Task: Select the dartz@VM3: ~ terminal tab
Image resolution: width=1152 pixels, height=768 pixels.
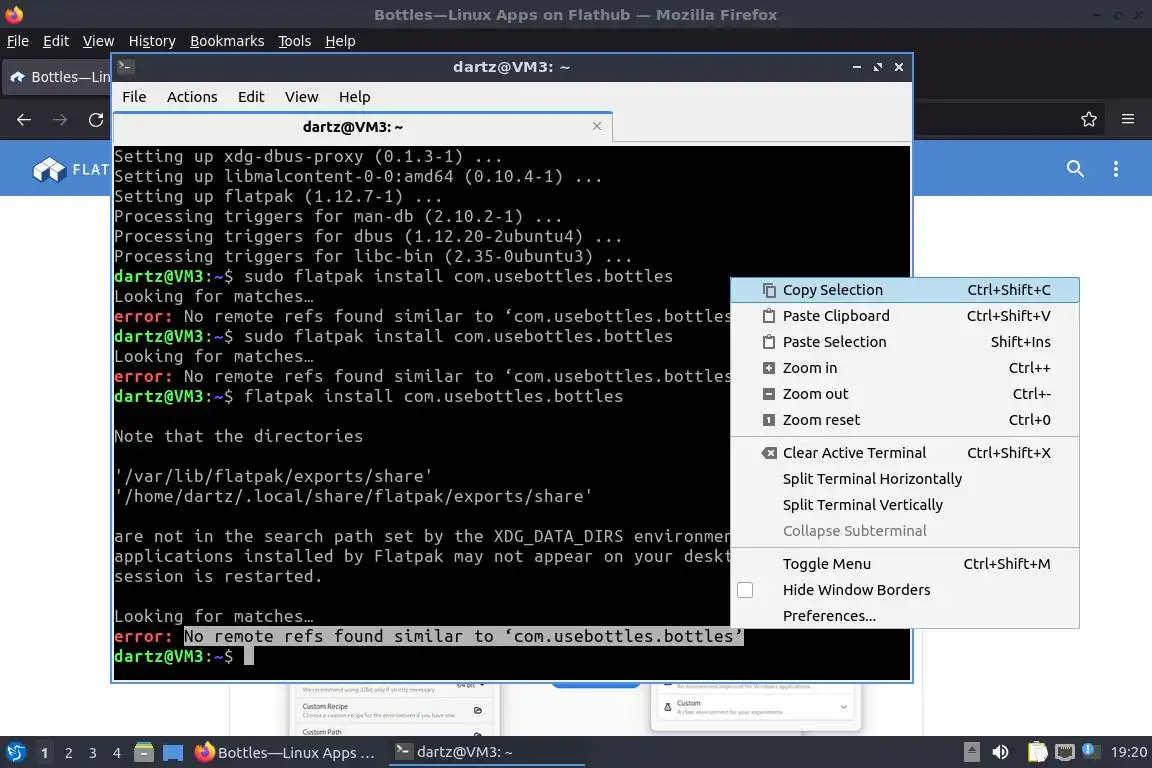Action: 353,127
